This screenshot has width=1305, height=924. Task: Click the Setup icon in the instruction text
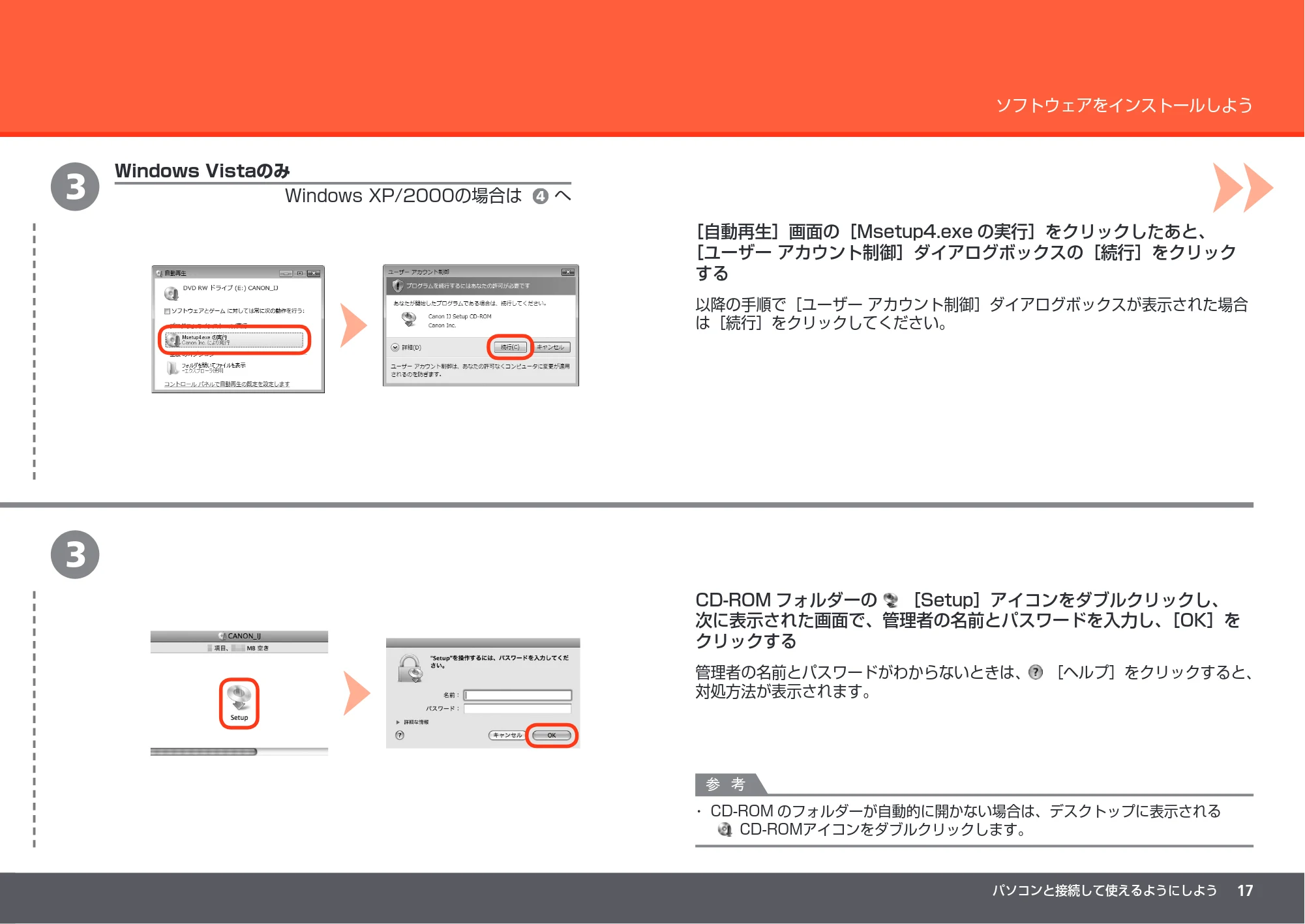pyautogui.click(x=891, y=600)
